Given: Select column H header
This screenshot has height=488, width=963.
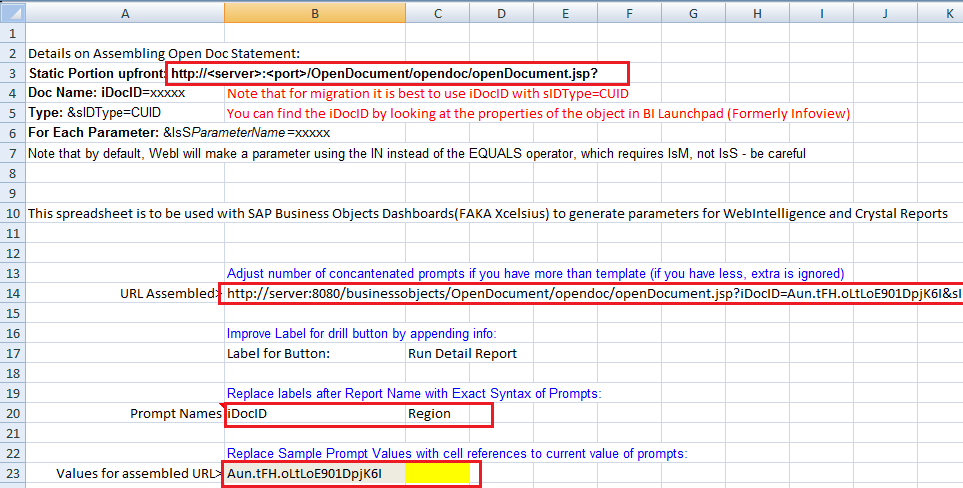Looking at the screenshot, I should (757, 13).
